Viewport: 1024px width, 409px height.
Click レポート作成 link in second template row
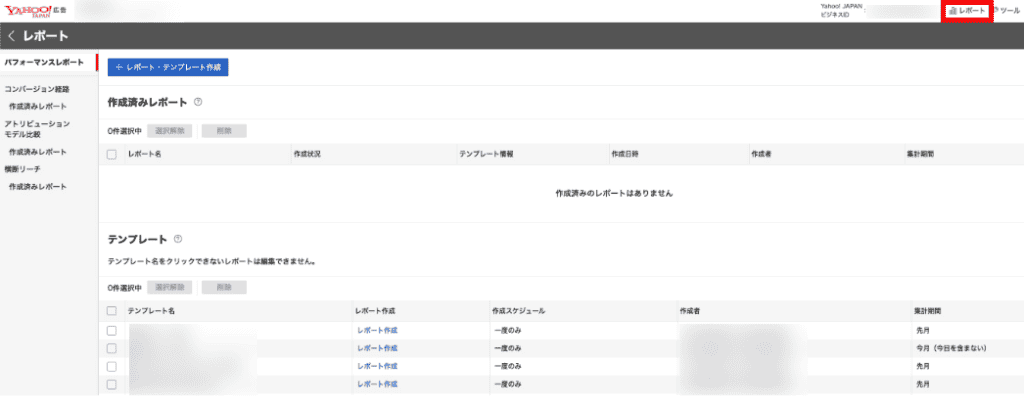(377, 348)
